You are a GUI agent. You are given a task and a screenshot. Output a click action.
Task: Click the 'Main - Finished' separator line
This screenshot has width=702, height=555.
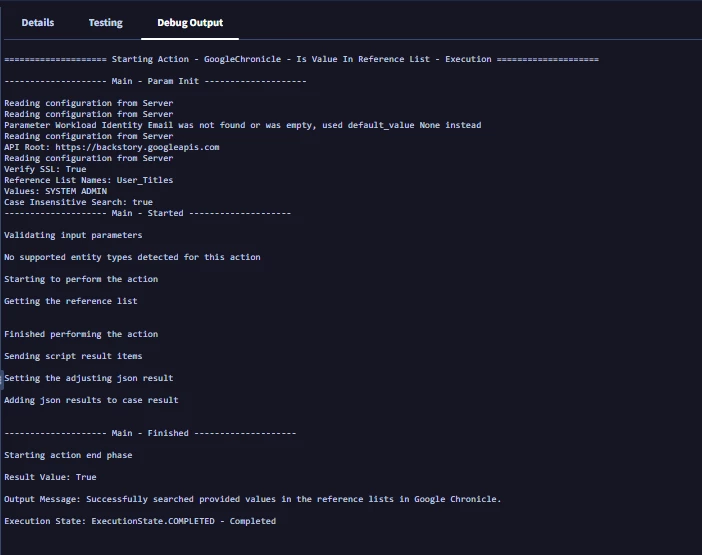coord(150,433)
